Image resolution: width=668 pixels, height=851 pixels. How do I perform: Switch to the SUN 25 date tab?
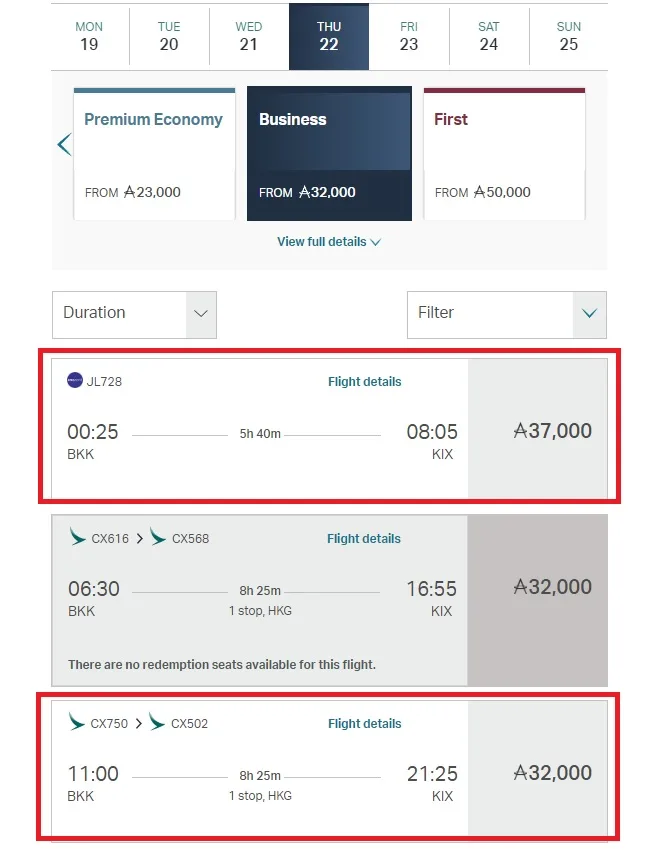[569, 36]
